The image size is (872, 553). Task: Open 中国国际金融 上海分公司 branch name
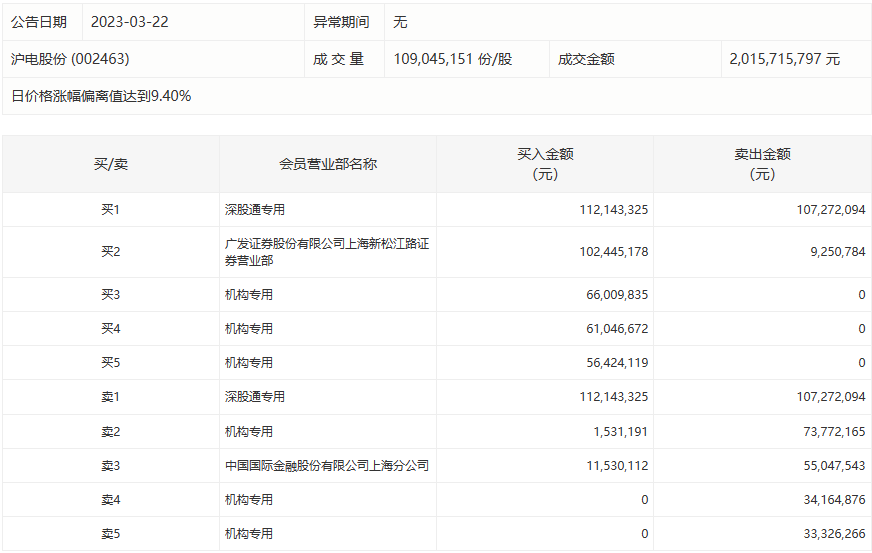click(327, 465)
